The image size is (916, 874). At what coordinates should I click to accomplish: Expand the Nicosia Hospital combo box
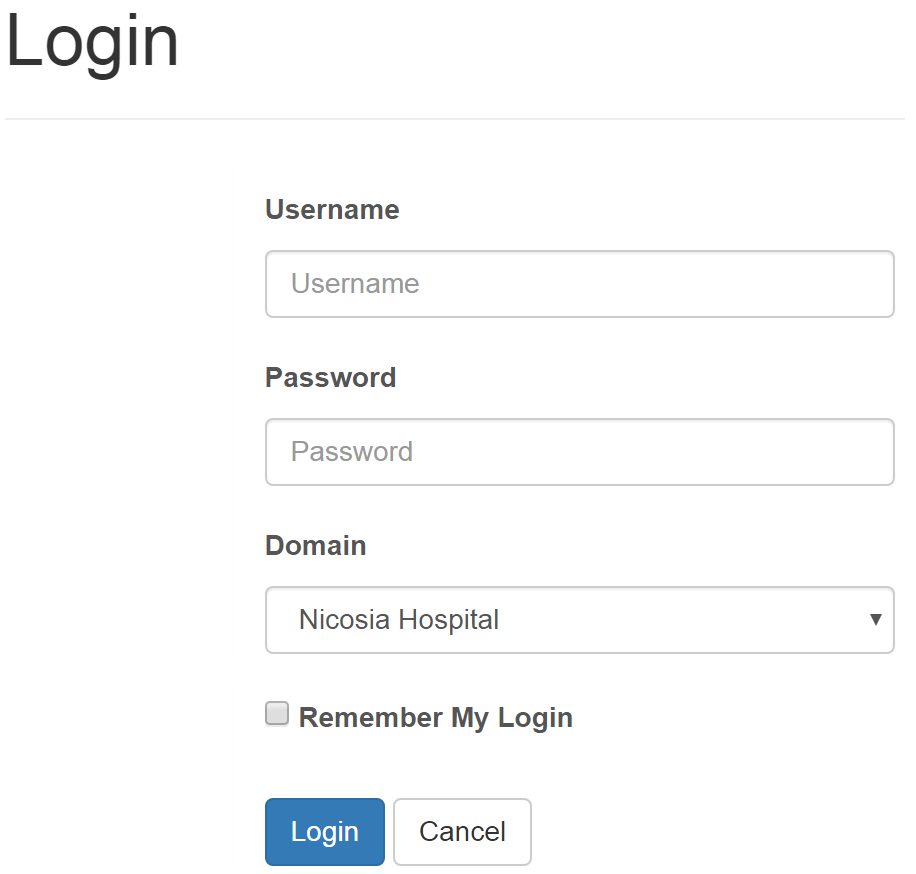click(579, 620)
